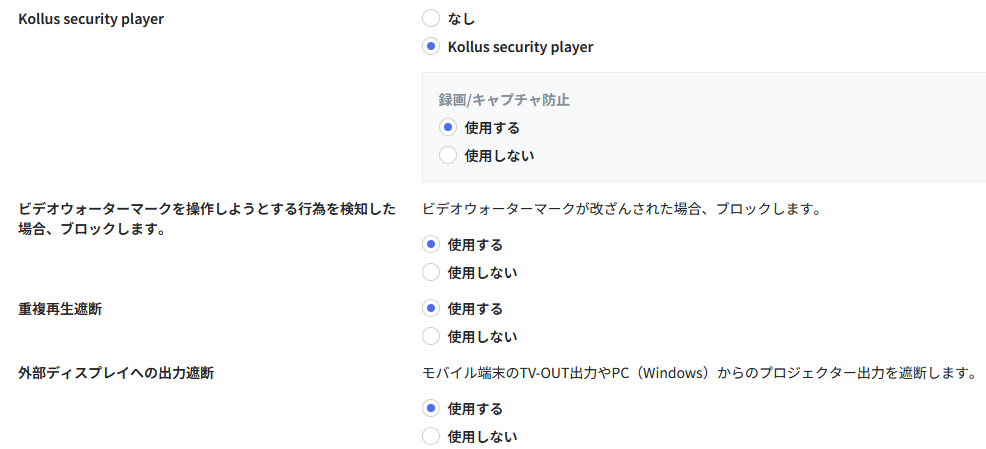Click the 'ビデオウォーターマークが改ざんされた場合' description text
986x449 pixels.
(622, 209)
